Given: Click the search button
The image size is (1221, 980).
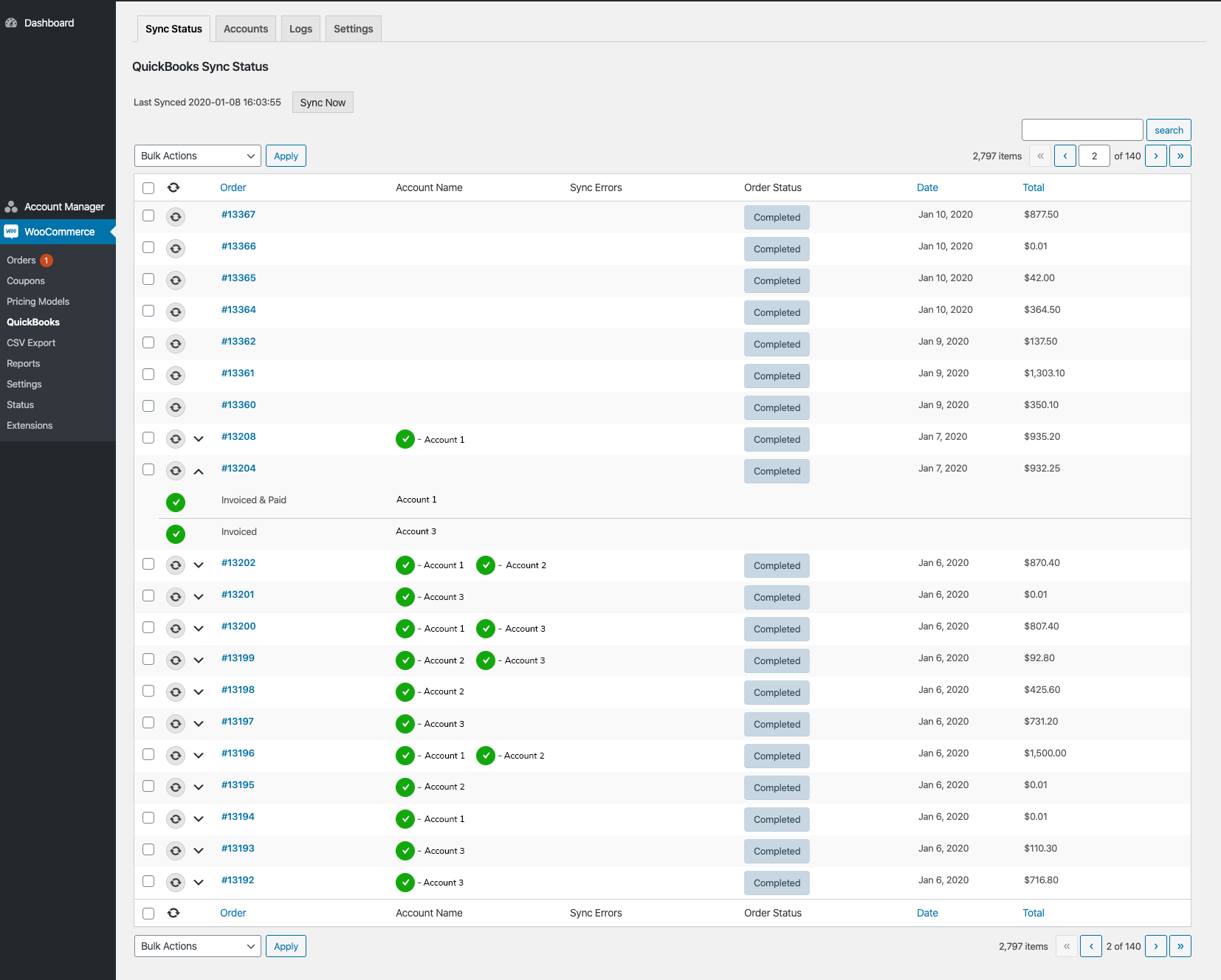Looking at the screenshot, I should [1169, 130].
